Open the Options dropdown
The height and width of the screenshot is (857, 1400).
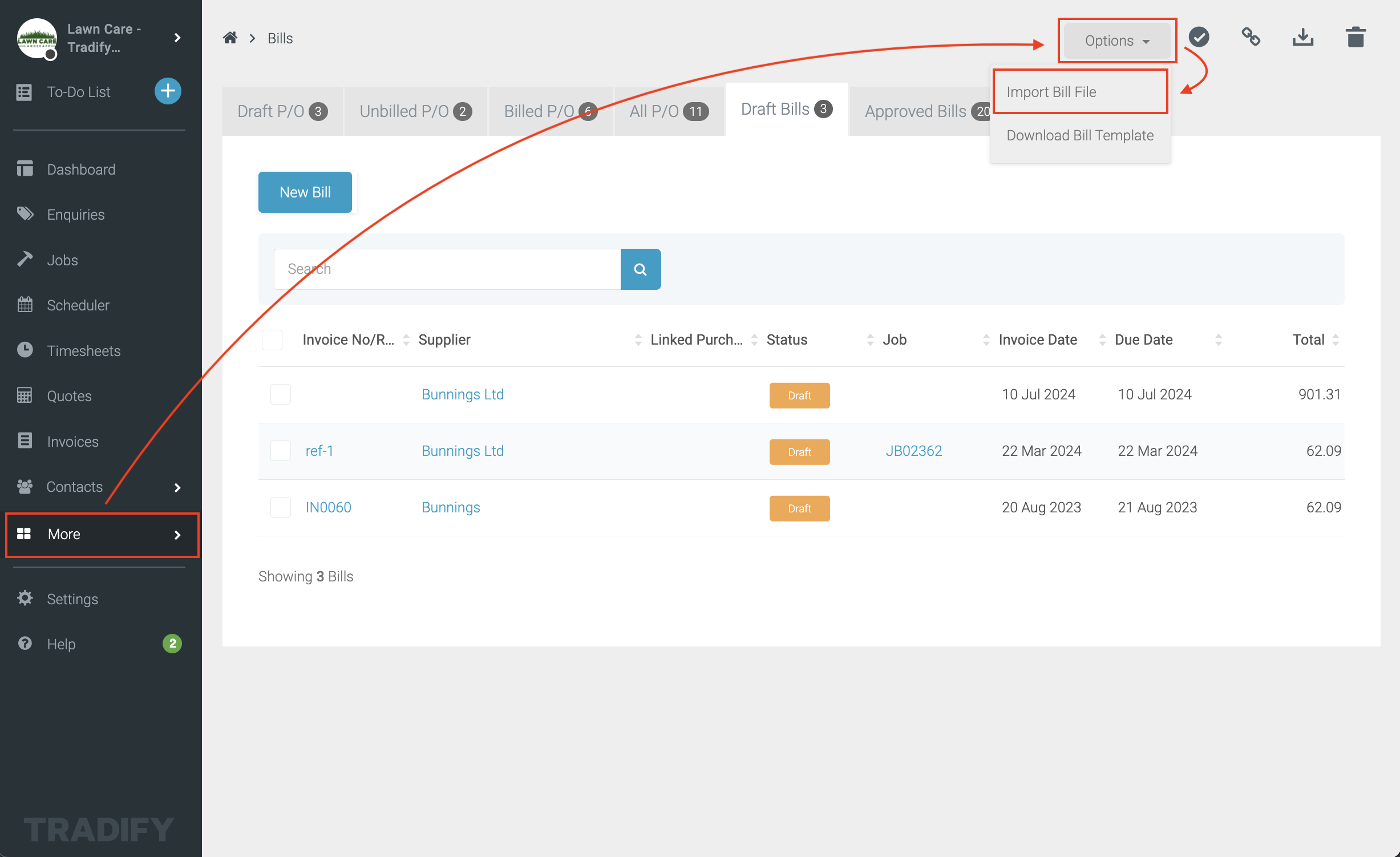[x=1116, y=41]
